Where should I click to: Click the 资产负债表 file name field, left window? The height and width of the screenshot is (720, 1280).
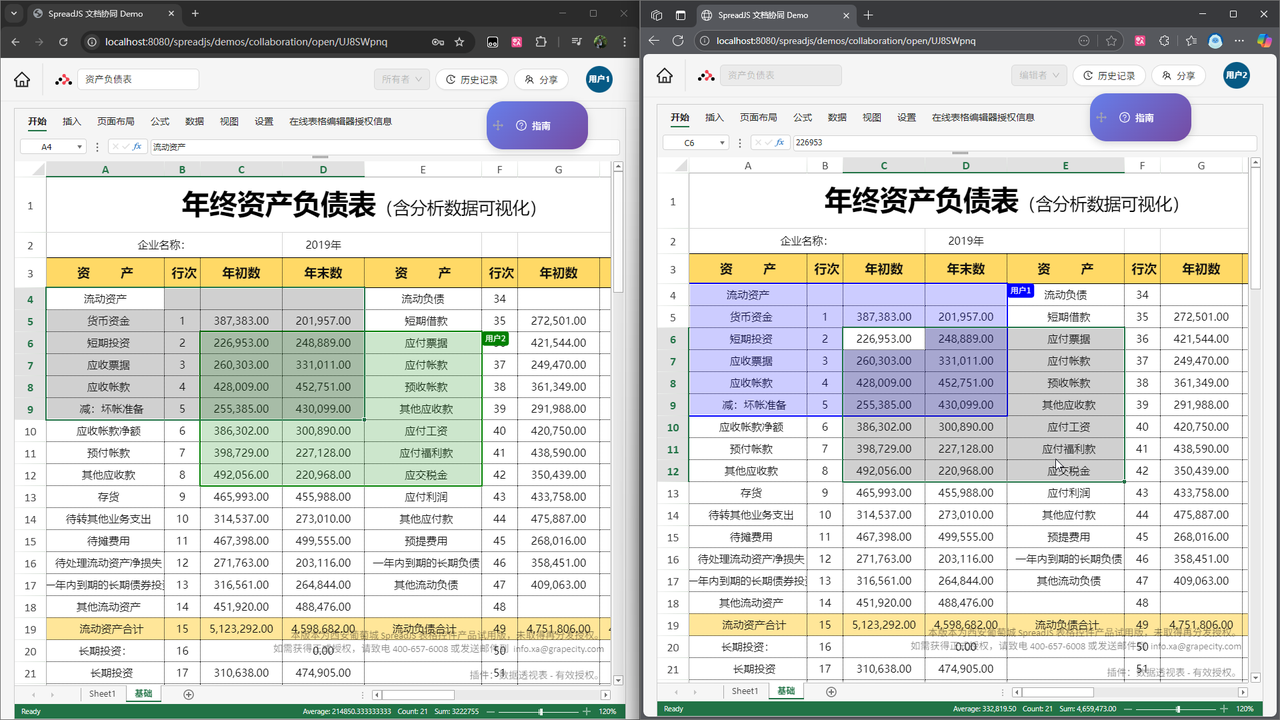click(139, 79)
